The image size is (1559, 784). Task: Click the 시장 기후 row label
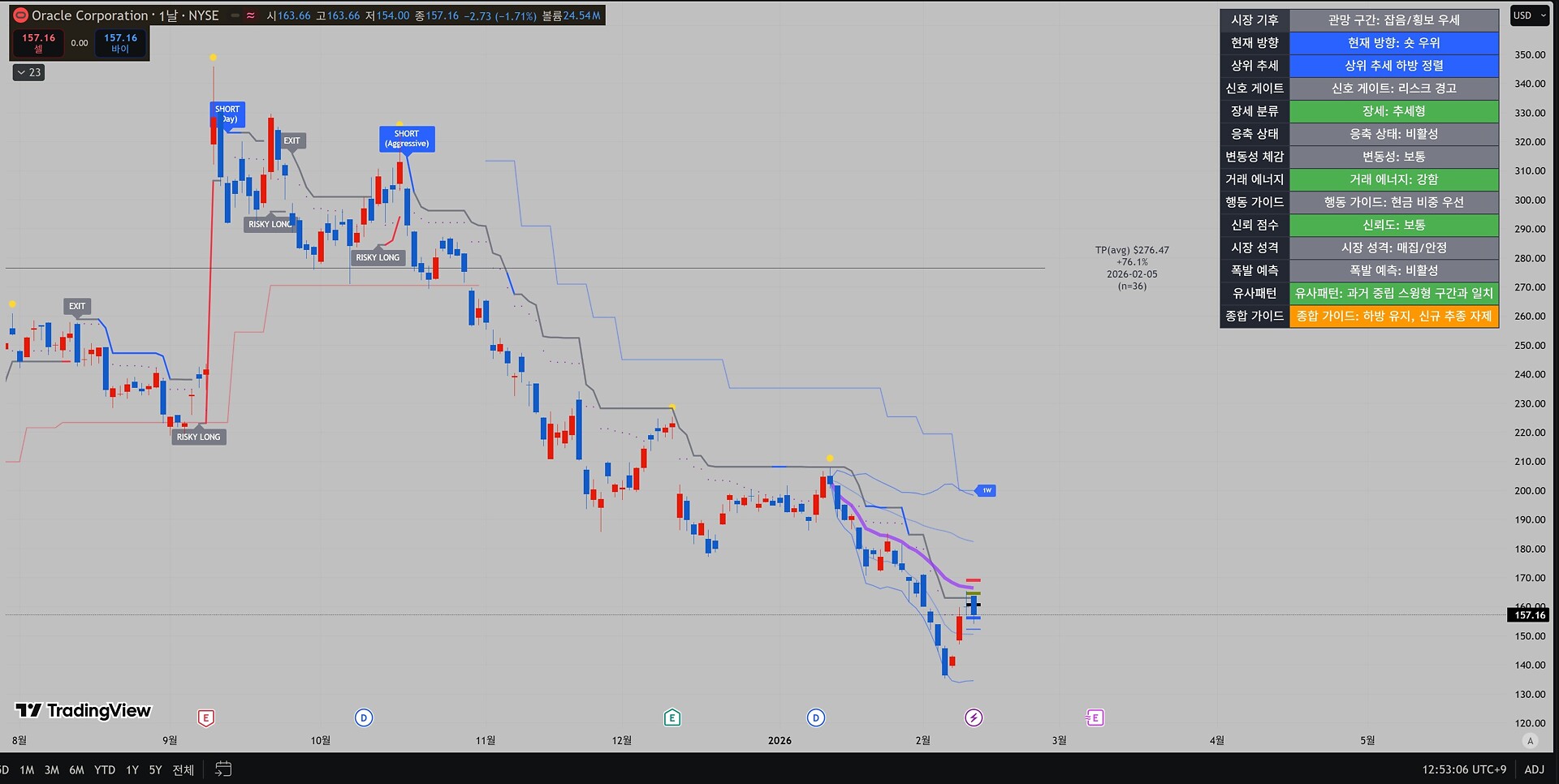[1255, 20]
